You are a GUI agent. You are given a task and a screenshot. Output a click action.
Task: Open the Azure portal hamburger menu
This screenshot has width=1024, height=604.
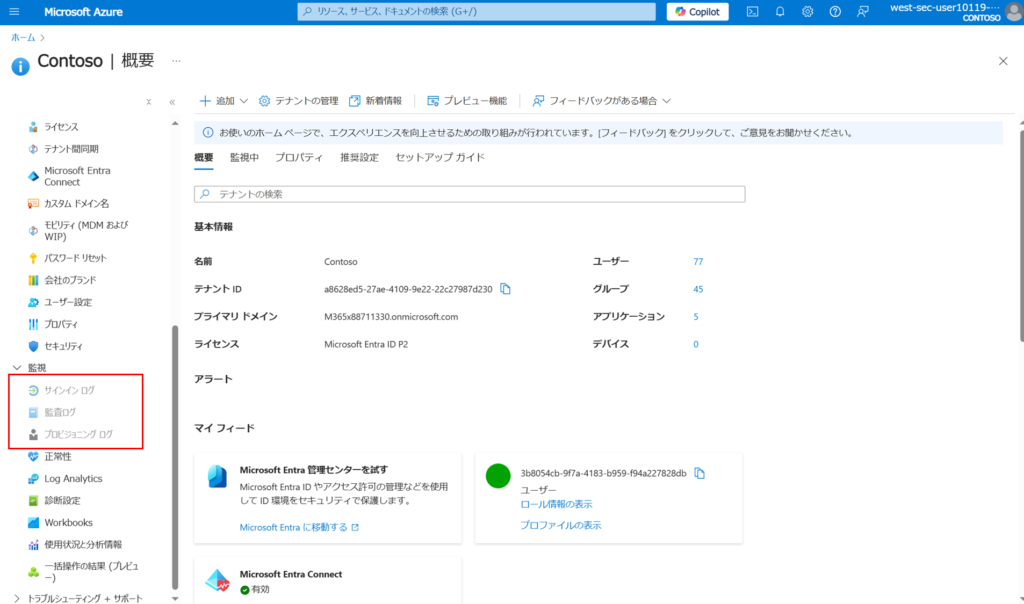click(14, 12)
